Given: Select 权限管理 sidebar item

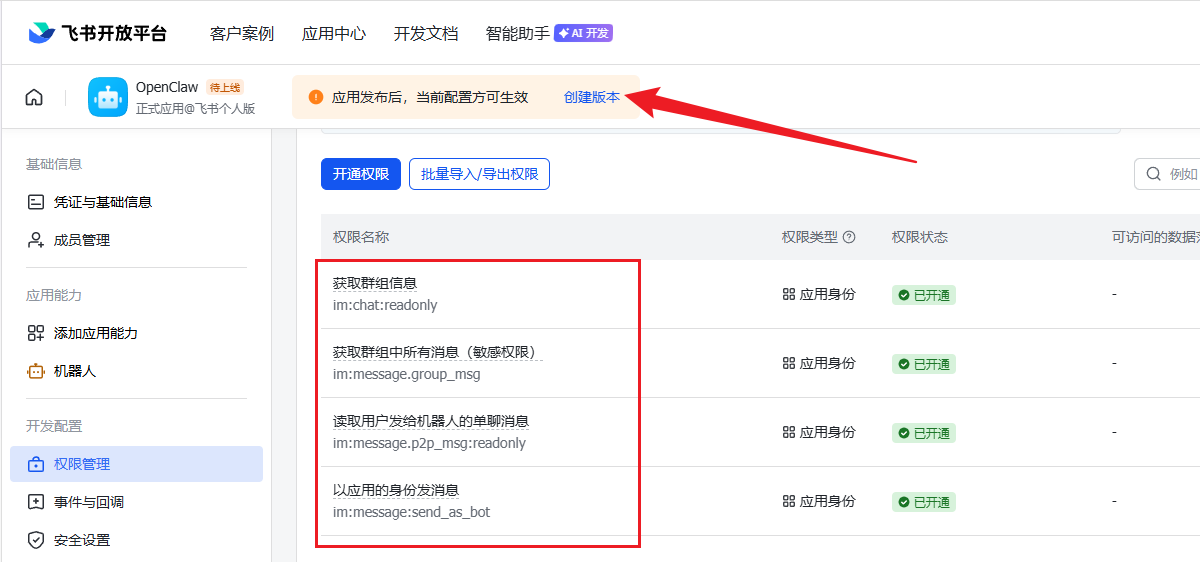Looking at the screenshot, I should [82, 464].
